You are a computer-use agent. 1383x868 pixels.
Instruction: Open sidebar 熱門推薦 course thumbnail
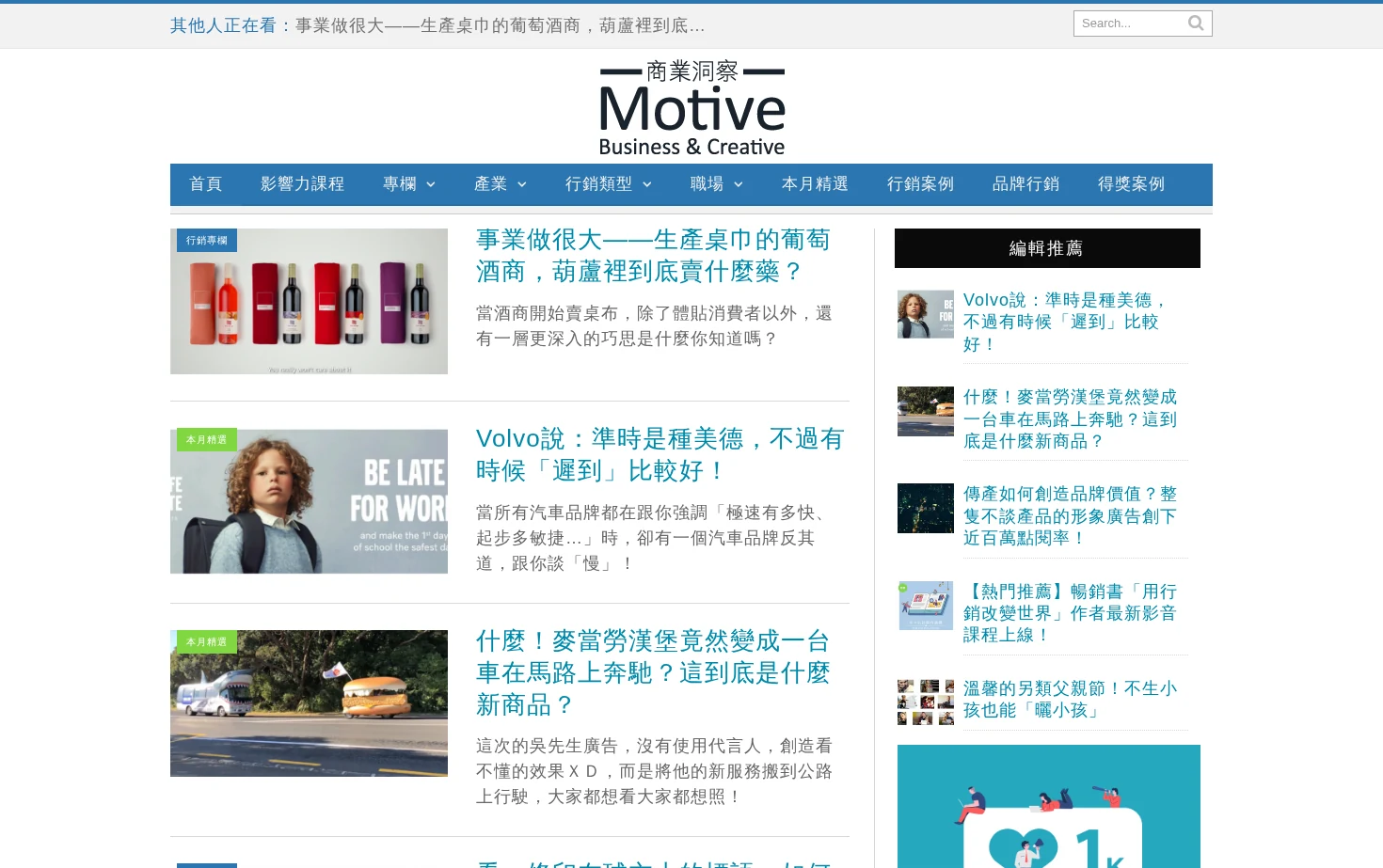click(926, 605)
